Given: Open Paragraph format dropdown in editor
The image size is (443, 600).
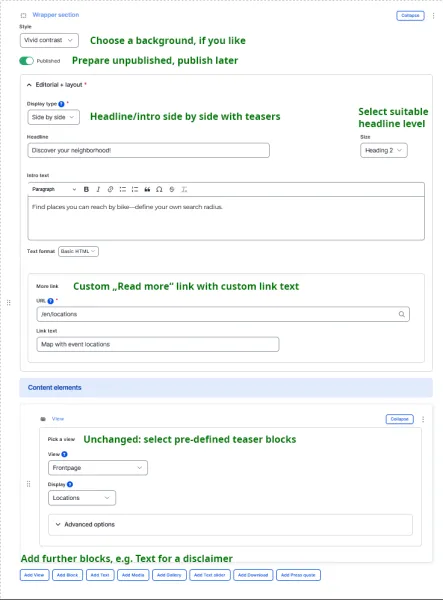Looking at the screenshot, I should [x=54, y=189].
